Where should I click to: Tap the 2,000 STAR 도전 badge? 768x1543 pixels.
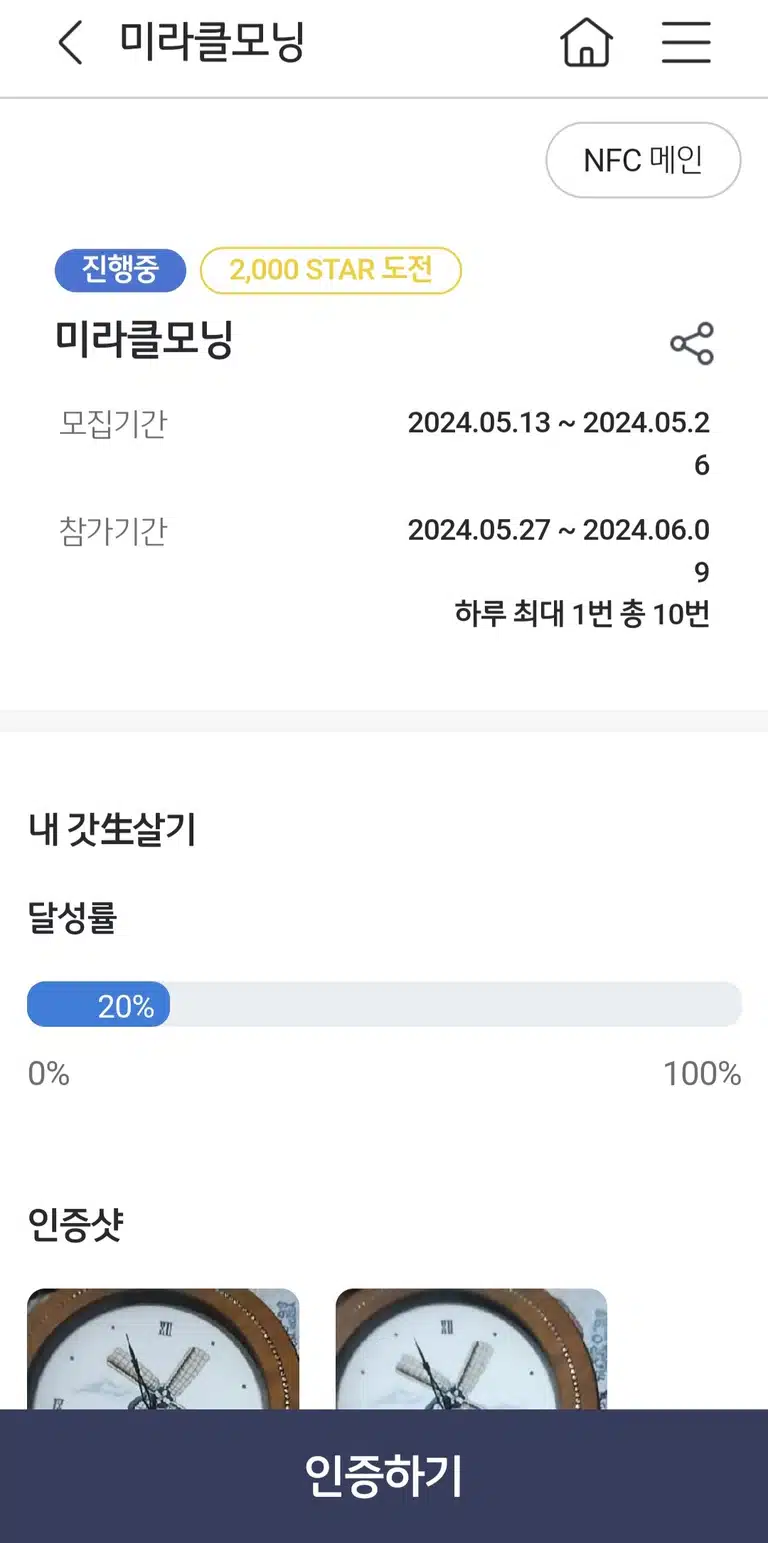point(331,270)
